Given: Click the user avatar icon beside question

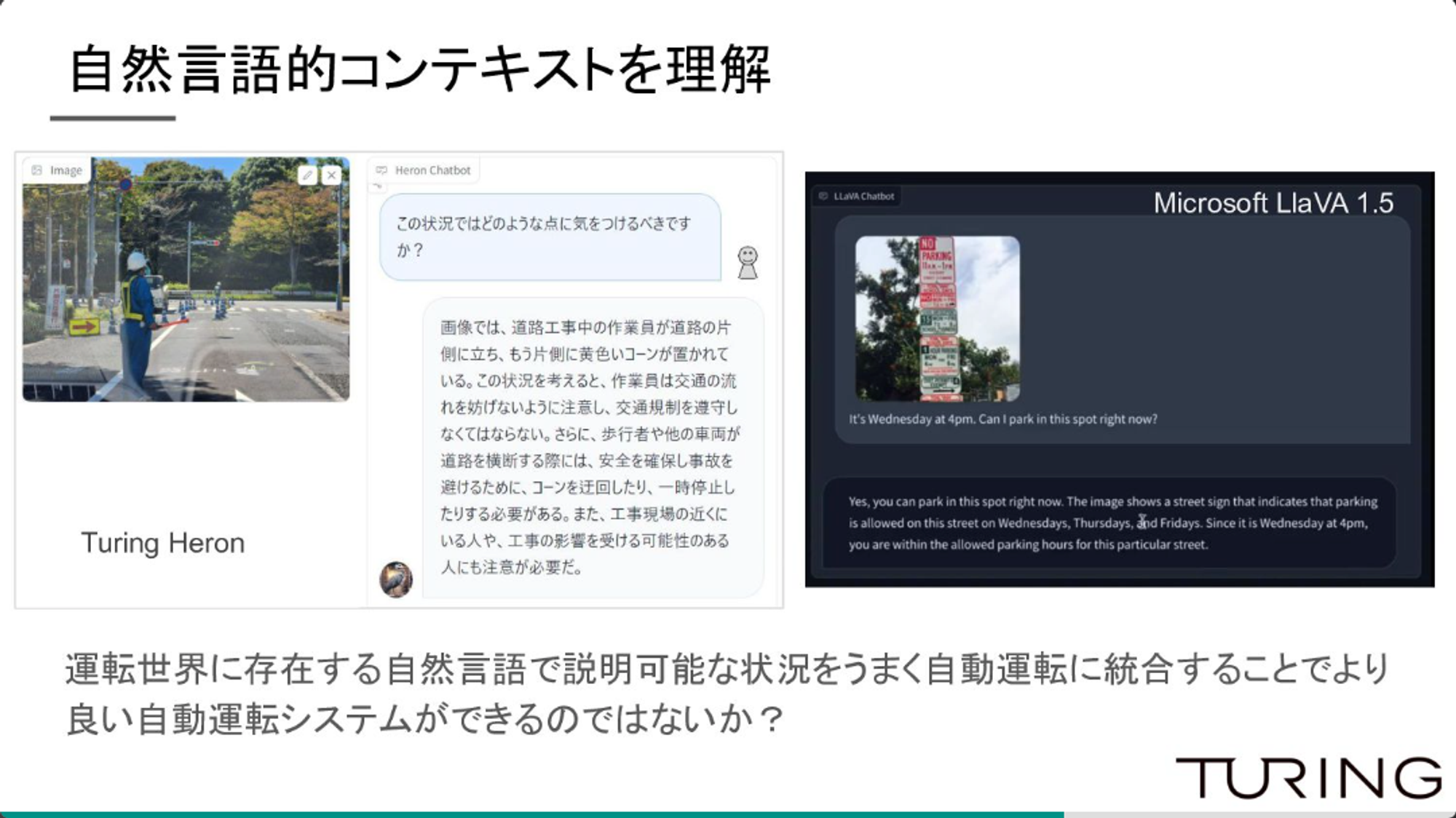Looking at the screenshot, I should pos(747,263).
